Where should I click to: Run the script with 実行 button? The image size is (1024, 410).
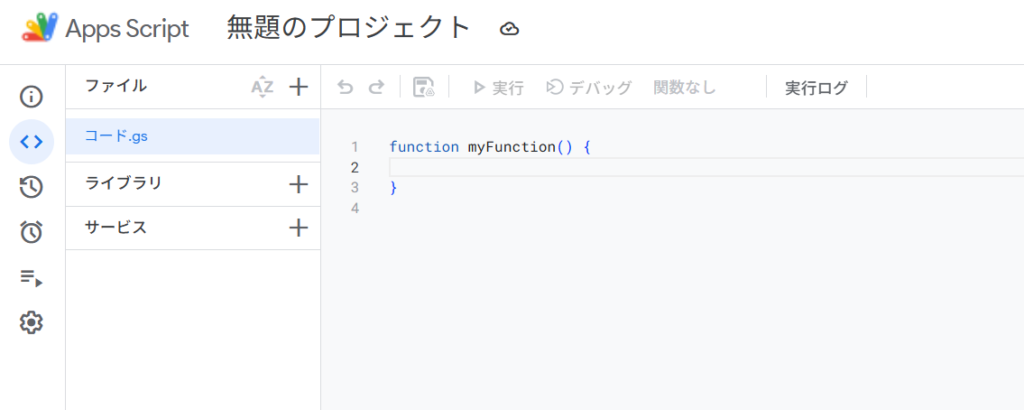click(498, 87)
